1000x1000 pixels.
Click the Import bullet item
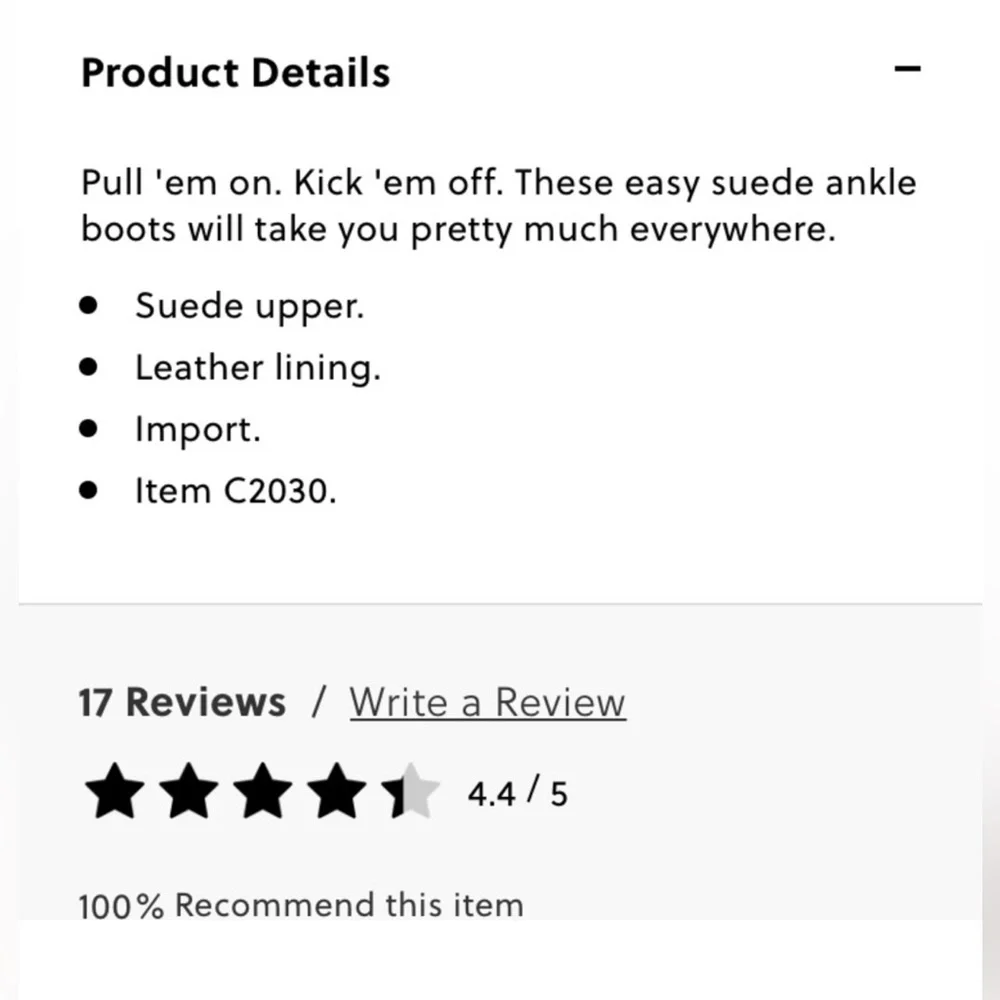198,429
